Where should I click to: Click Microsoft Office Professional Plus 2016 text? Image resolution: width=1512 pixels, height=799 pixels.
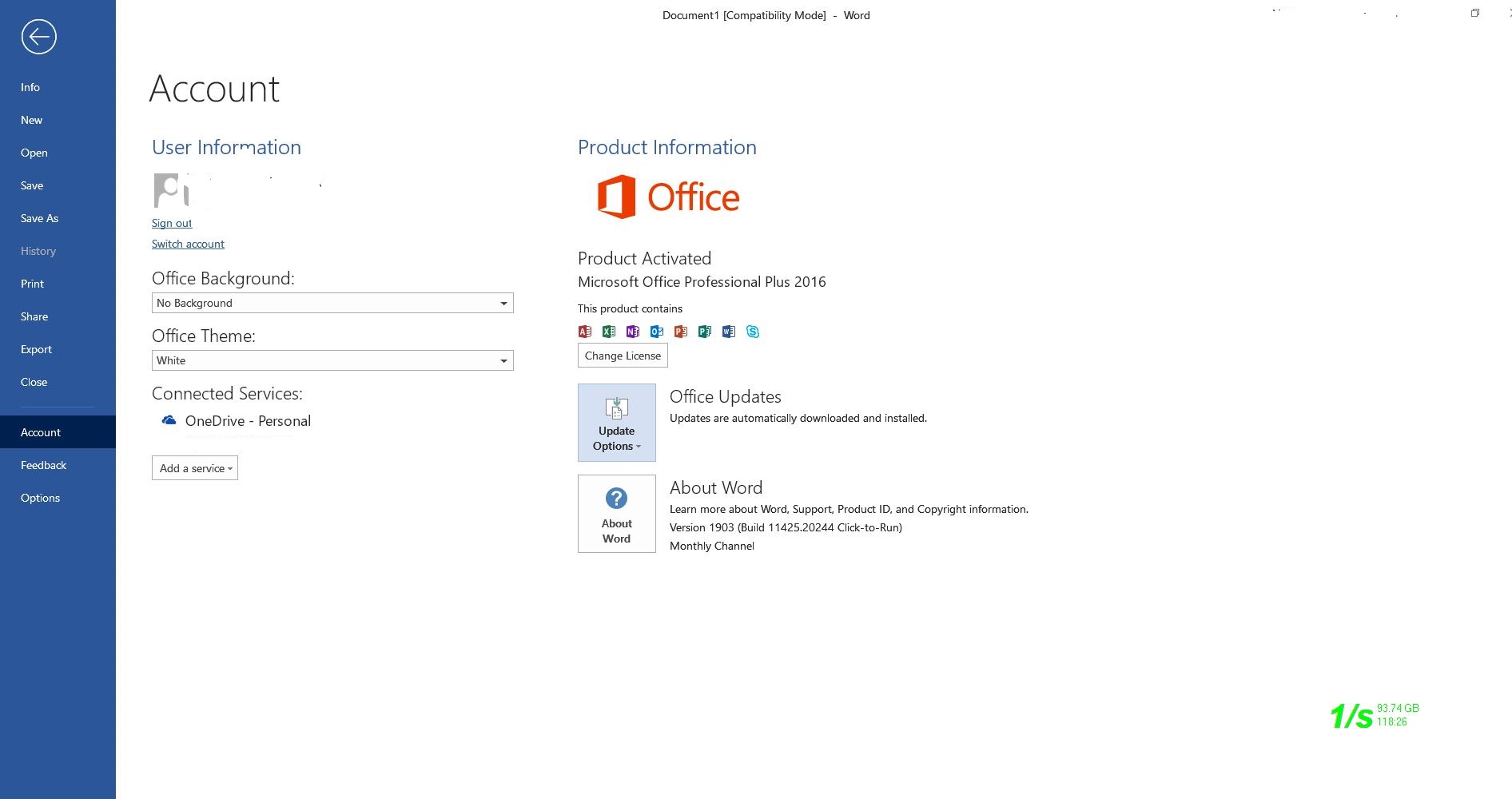702,282
